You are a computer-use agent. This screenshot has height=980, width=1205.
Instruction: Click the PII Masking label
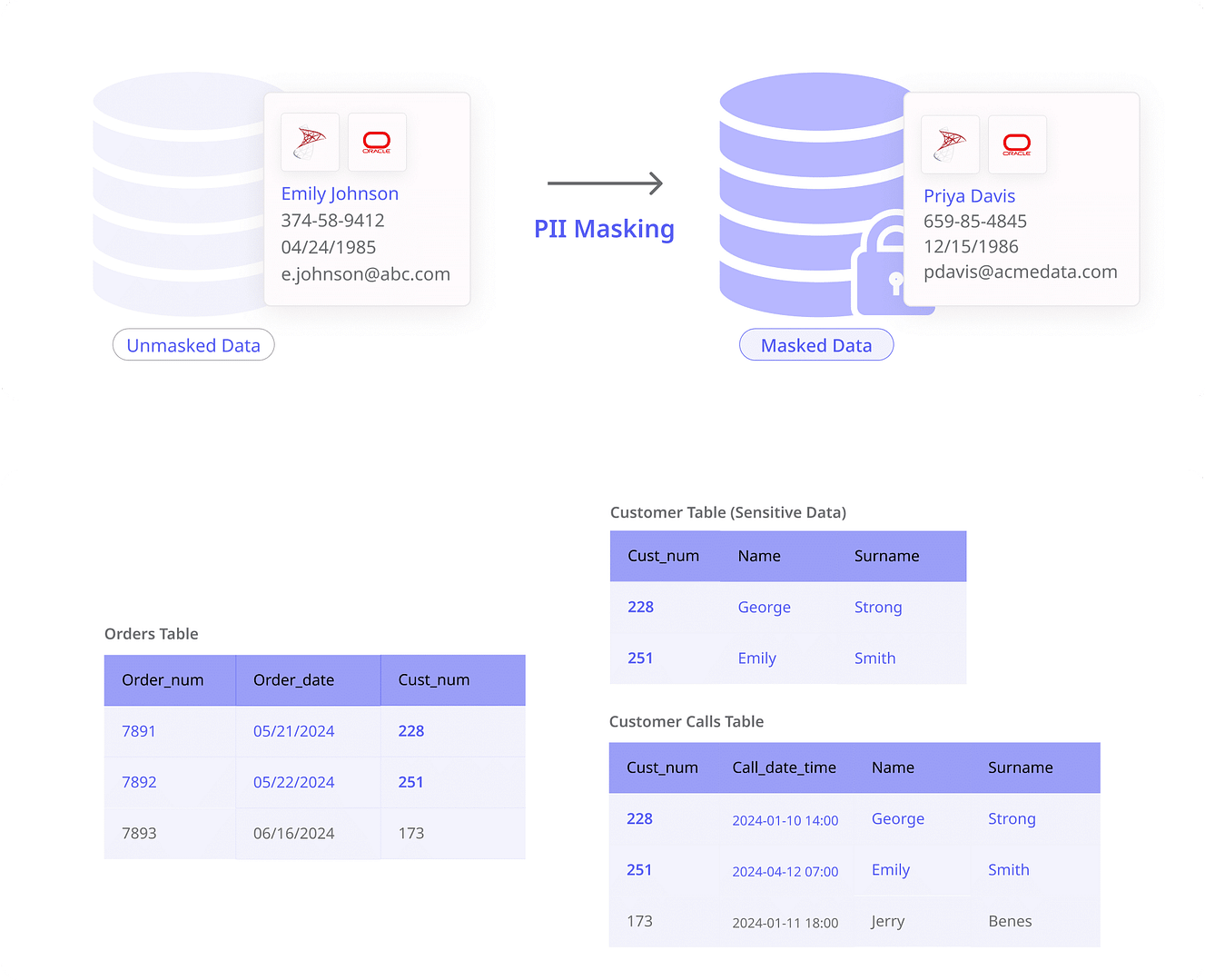coord(604,229)
